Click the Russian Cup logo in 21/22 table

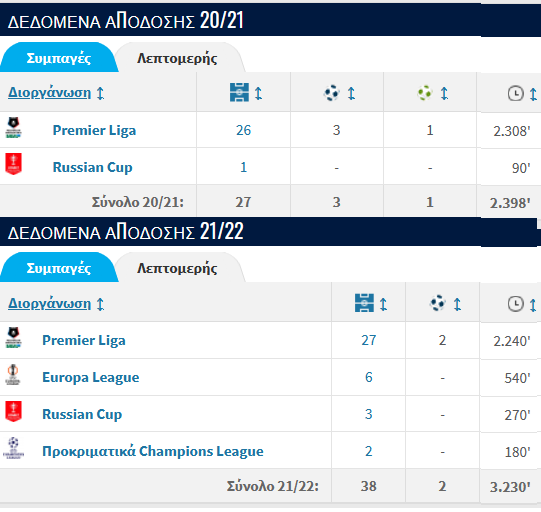(13, 412)
